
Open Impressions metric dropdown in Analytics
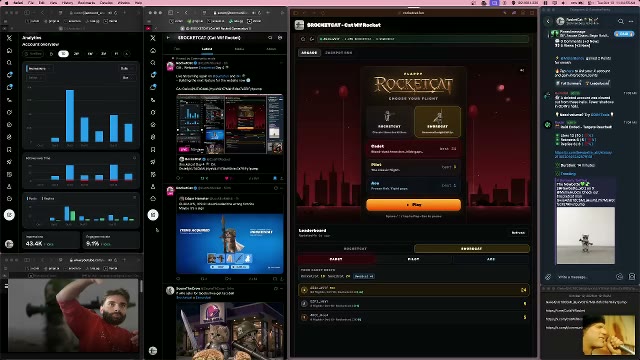(39, 69)
